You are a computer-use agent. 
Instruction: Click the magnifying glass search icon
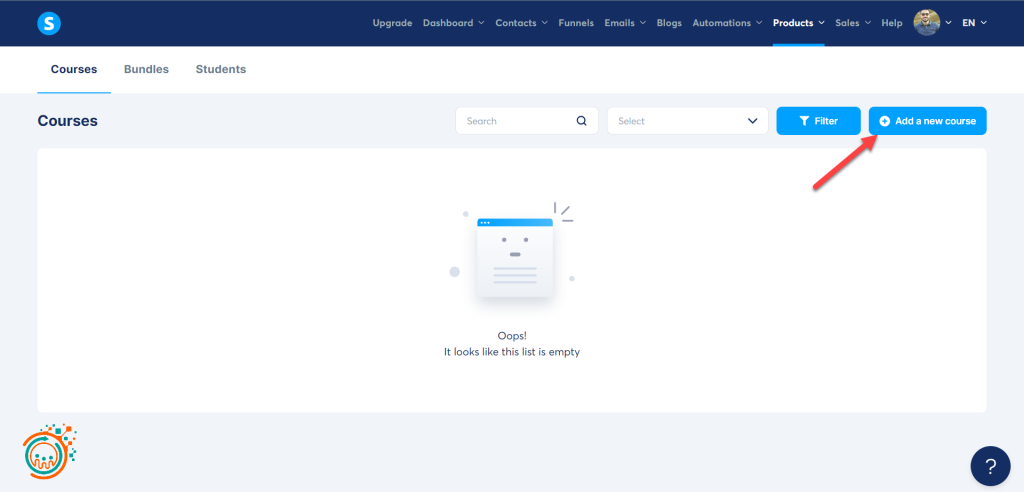[x=582, y=121]
